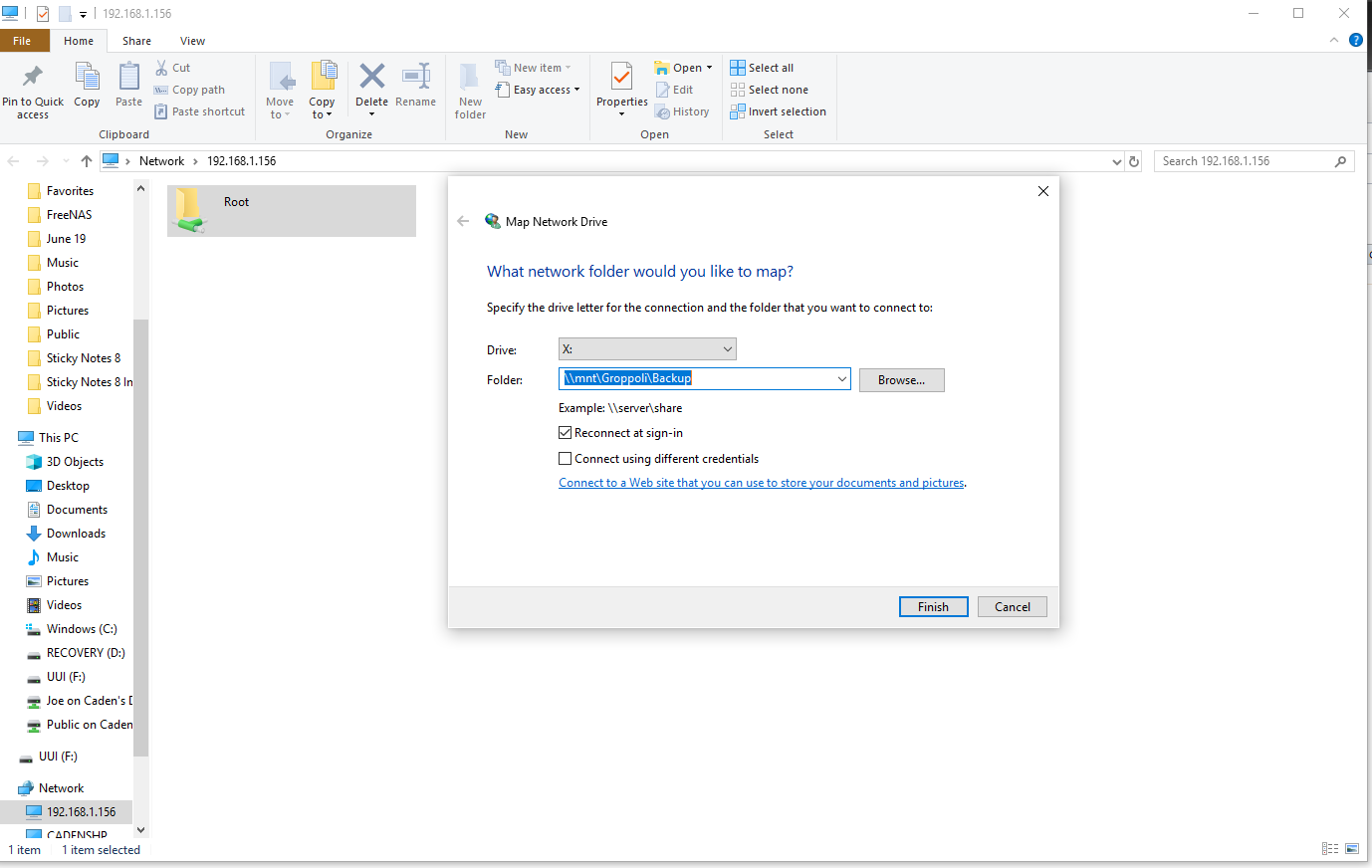Select FreeNAS in the navigation pane

coord(69,215)
